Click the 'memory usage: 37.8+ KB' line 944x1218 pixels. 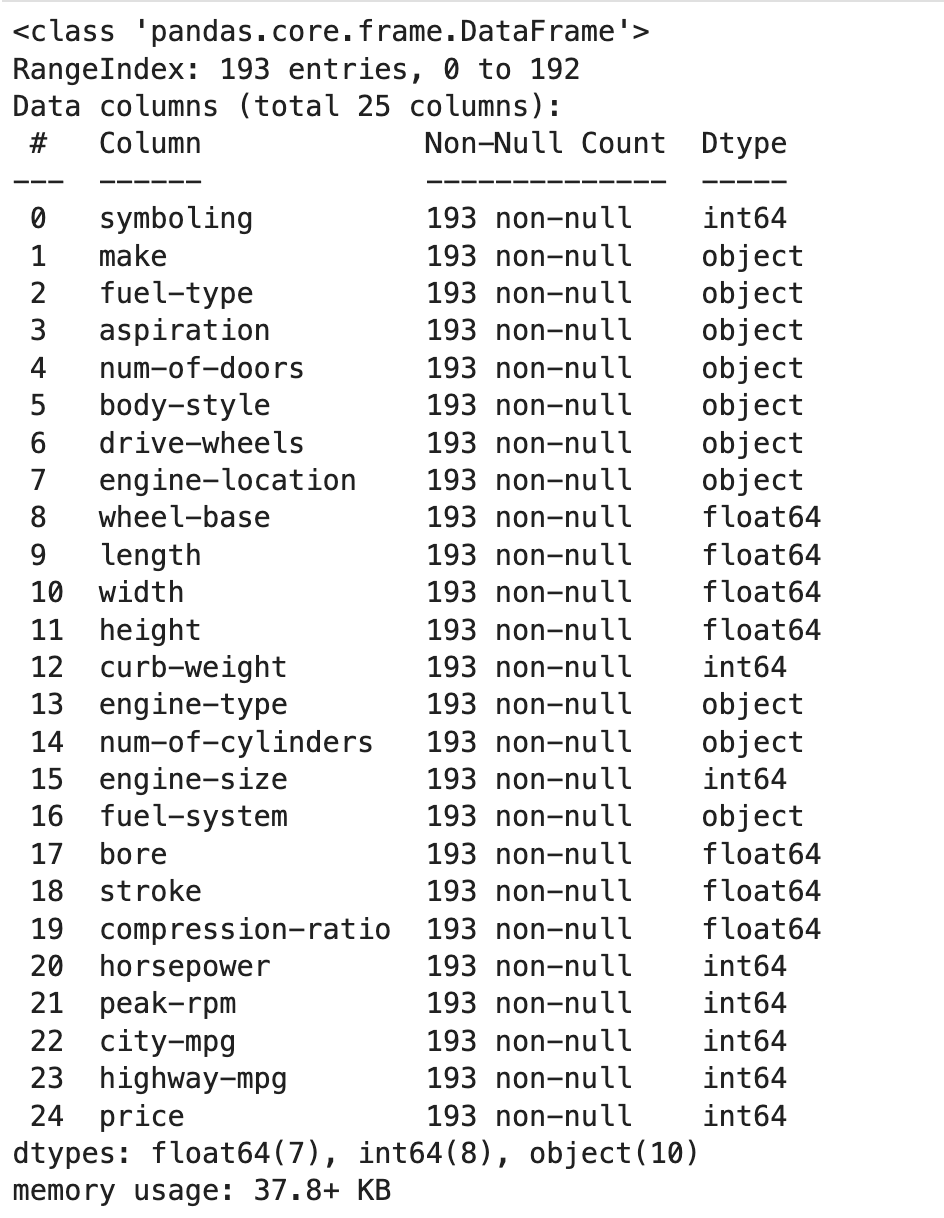coord(201,1191)
